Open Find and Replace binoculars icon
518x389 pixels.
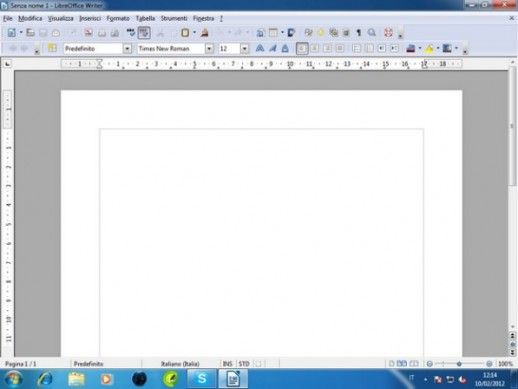pyautogui.click(x=308, y=33)
